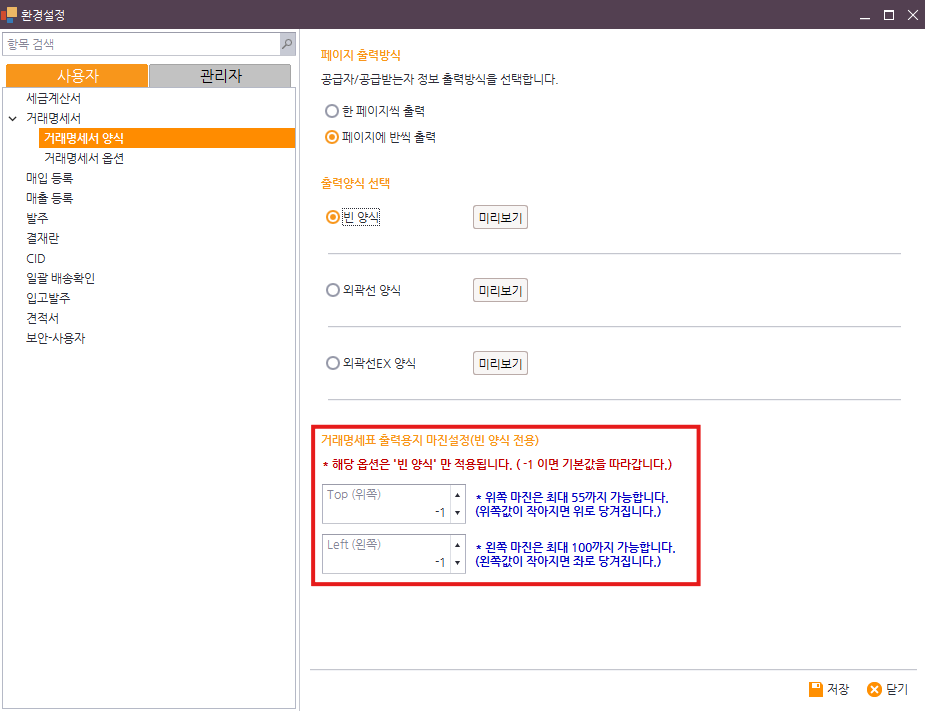Choose the 외곽선 양식 radio button
The image size is (925, 711).
pos(333,290)
